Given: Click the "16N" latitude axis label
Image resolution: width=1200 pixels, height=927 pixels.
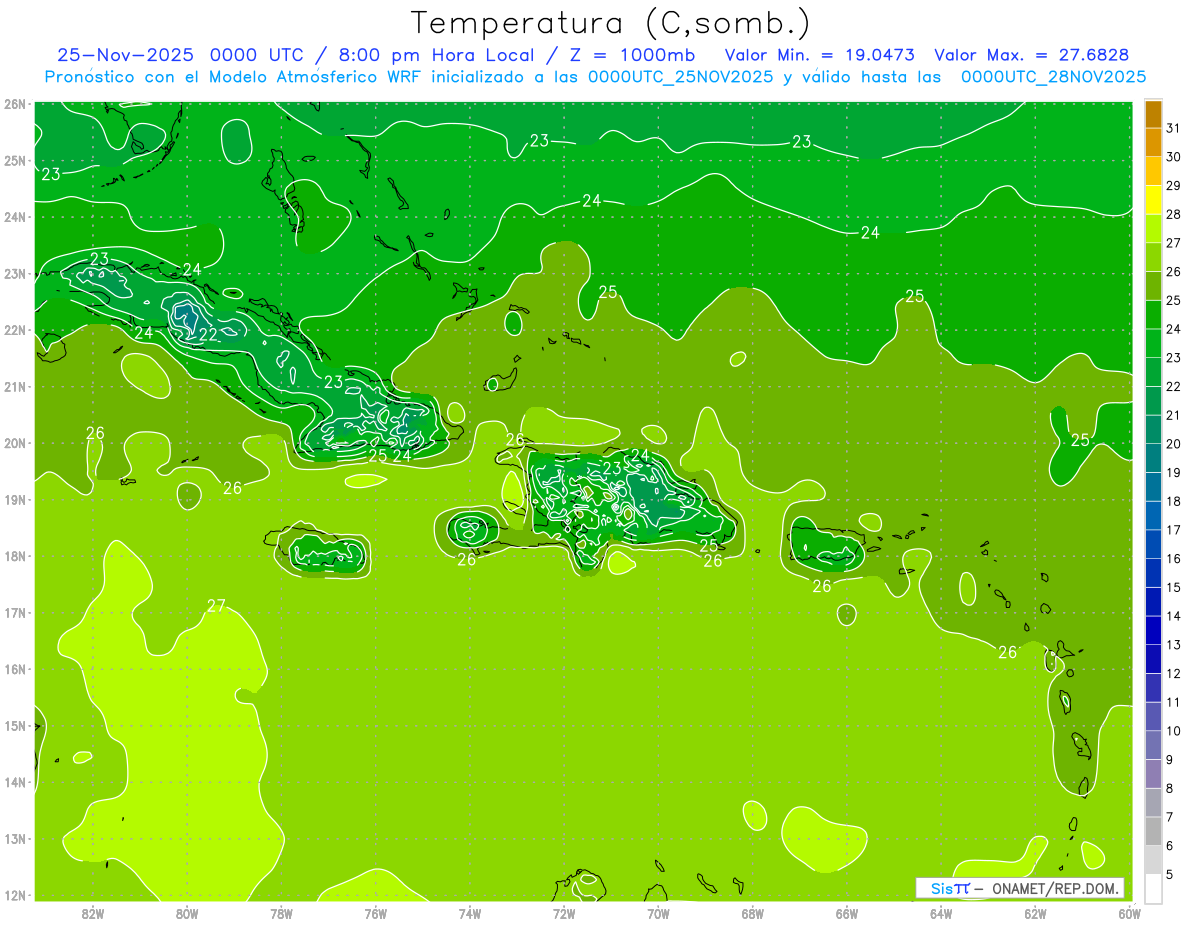Looking at the screenshot, I should tap(14, 669).
